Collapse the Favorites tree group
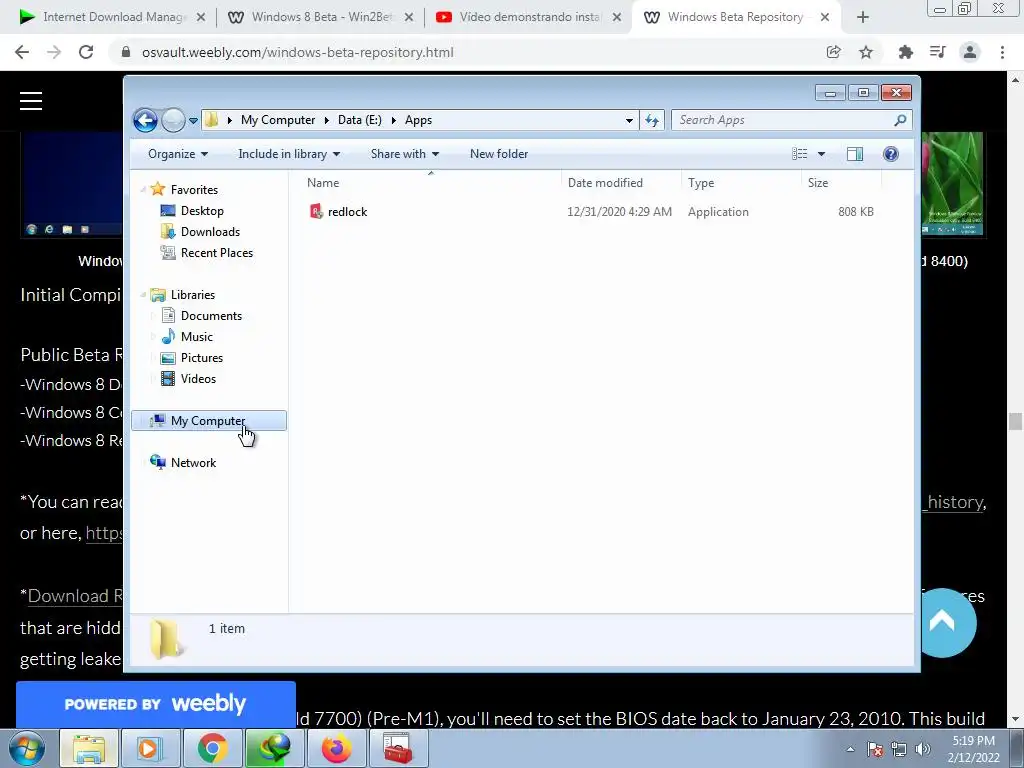Screen dimensions: 1024x768 pos(143,190)
